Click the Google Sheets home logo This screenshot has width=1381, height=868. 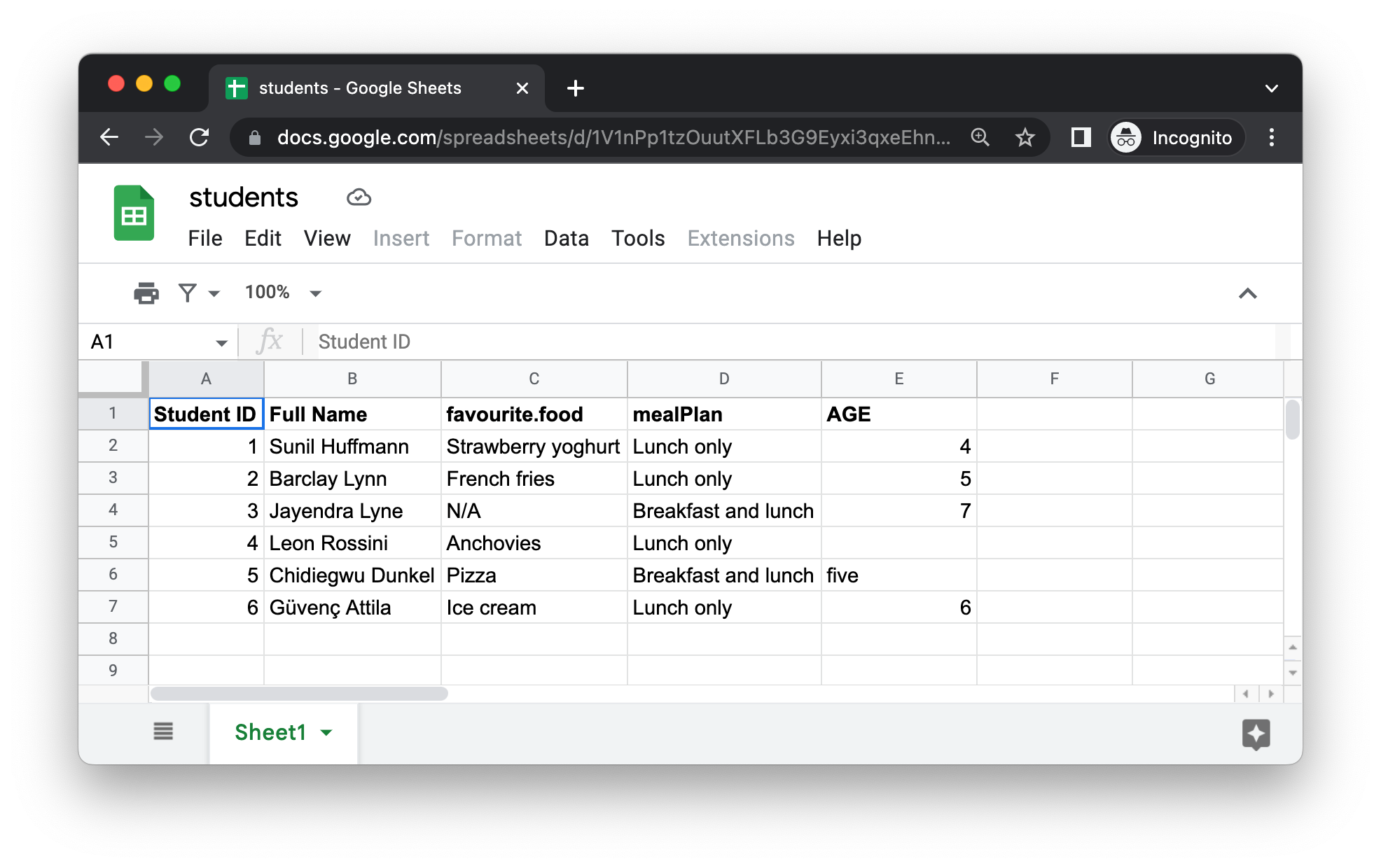point(133,213)
